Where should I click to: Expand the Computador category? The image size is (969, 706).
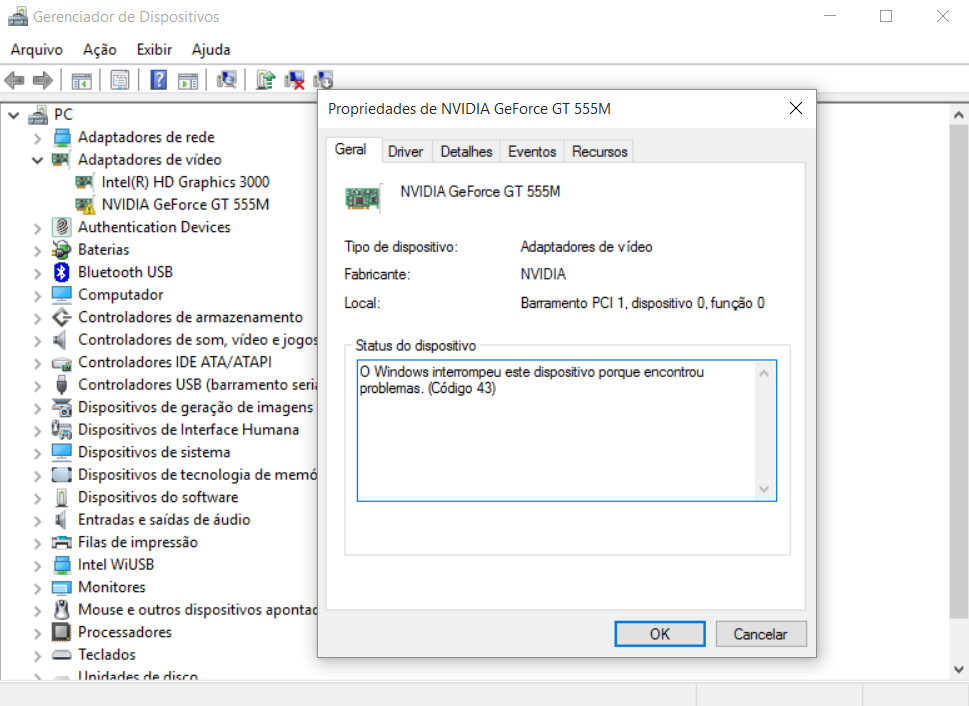click(x=37, y=296)
